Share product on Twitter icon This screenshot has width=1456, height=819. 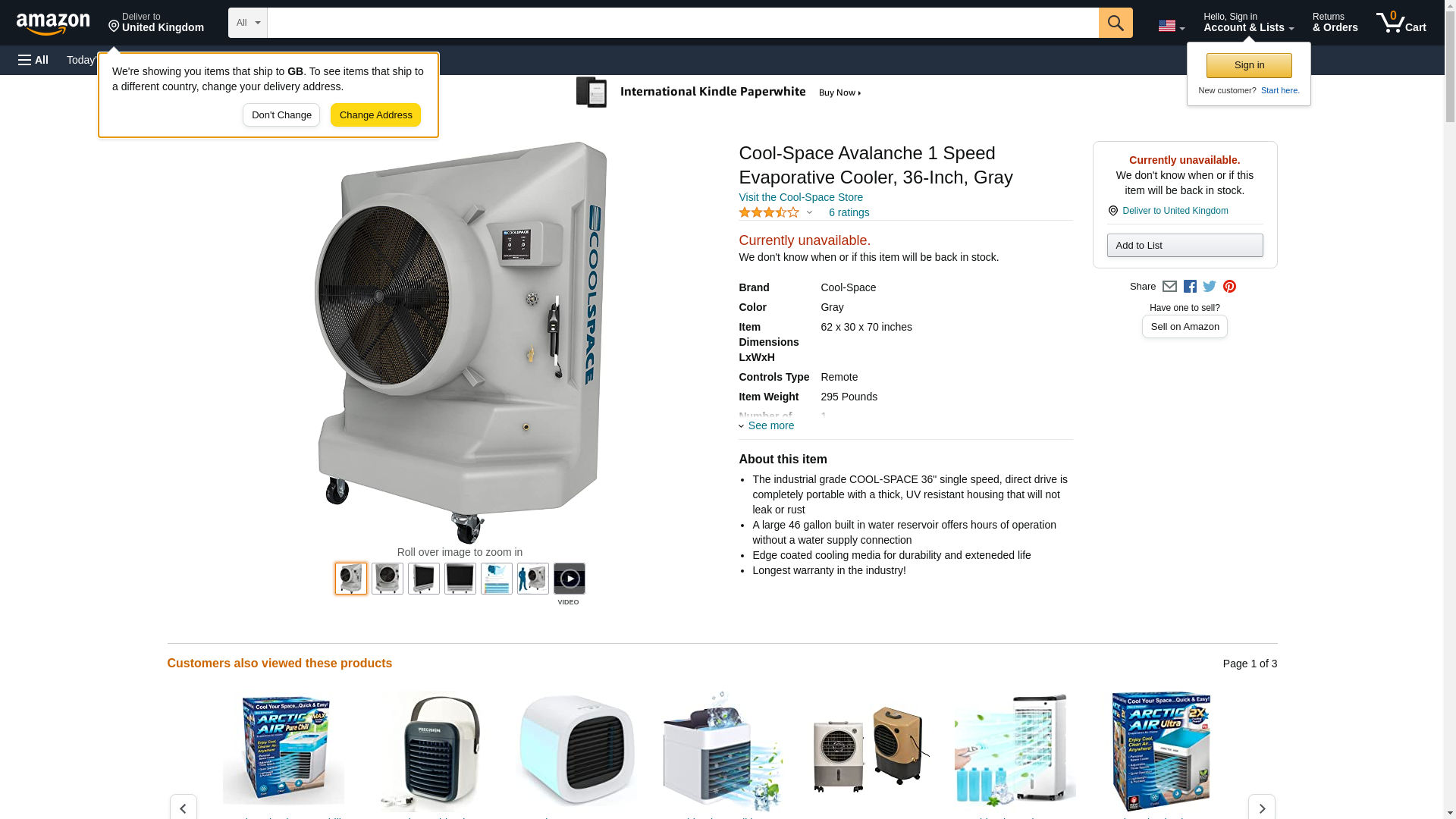tap(1210, 287)
